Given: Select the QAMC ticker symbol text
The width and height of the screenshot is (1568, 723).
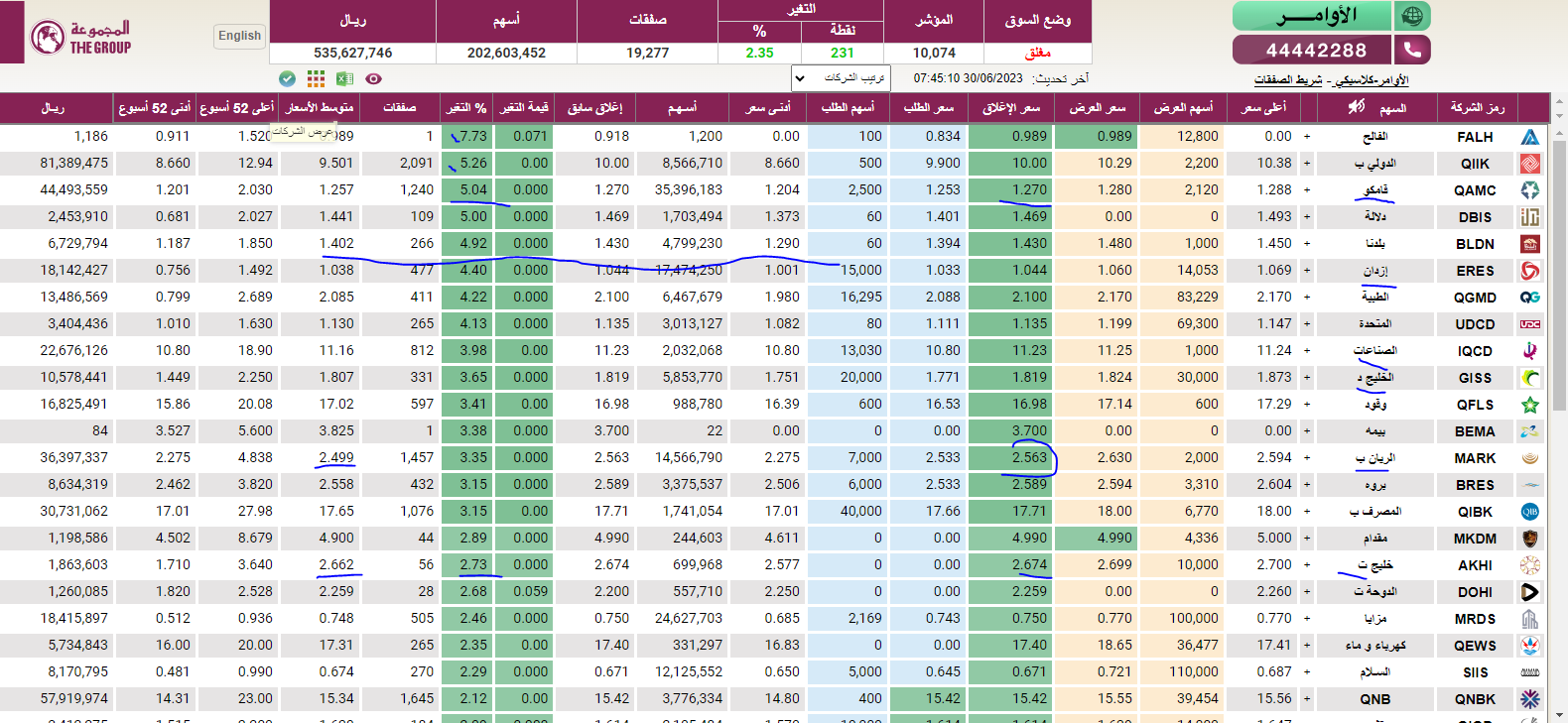Looking at the screenshot, I should tap(1475, 190).
